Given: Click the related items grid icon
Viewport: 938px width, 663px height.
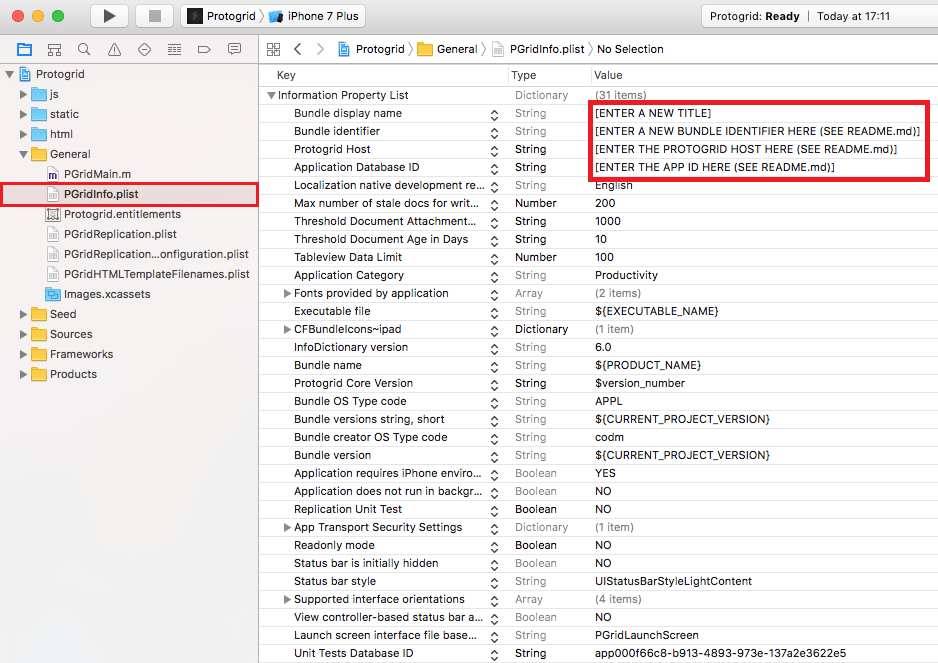Looking at the screenshot, I should (x=273, y=49).
